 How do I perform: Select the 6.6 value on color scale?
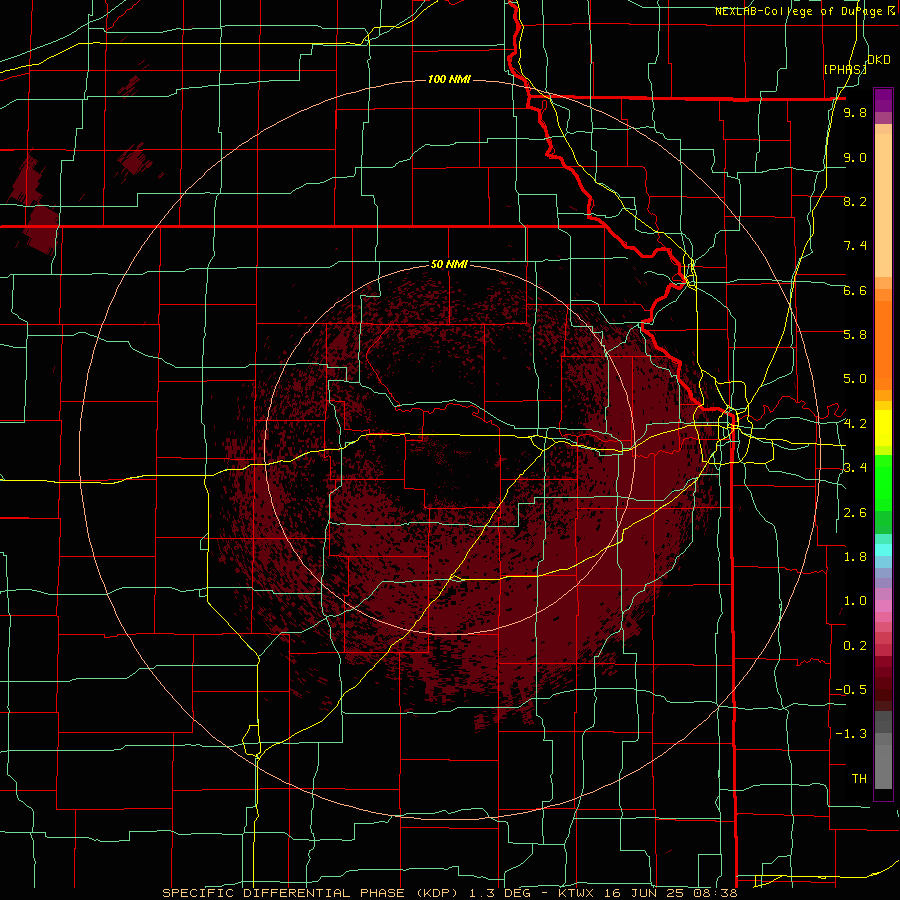pyautogui.click(x=855, y=290)
